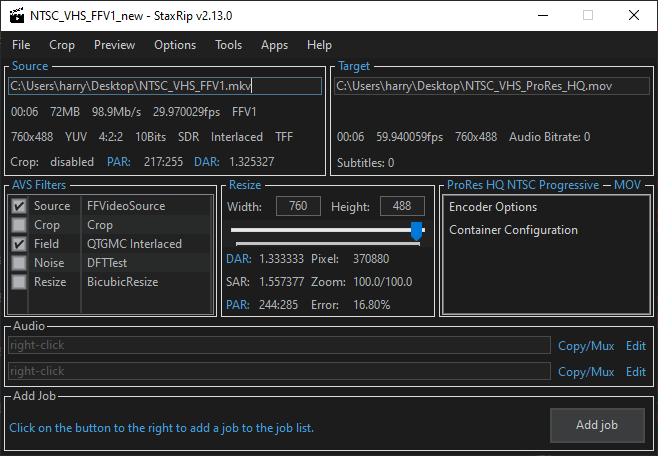This screenshot has height=456, width=658.
Task: Click the StaxRip clapperboard title bar icon
Action: pyautogui.click(x=17, y=16)
